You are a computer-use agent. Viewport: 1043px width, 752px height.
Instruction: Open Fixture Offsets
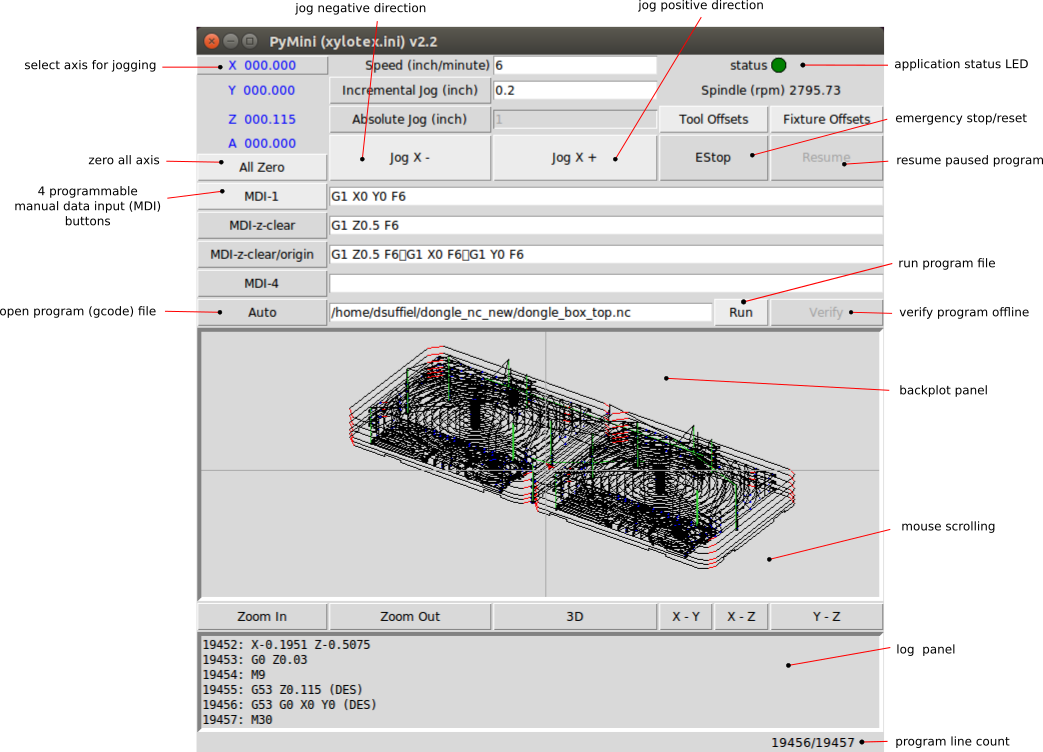click(826, 120)
